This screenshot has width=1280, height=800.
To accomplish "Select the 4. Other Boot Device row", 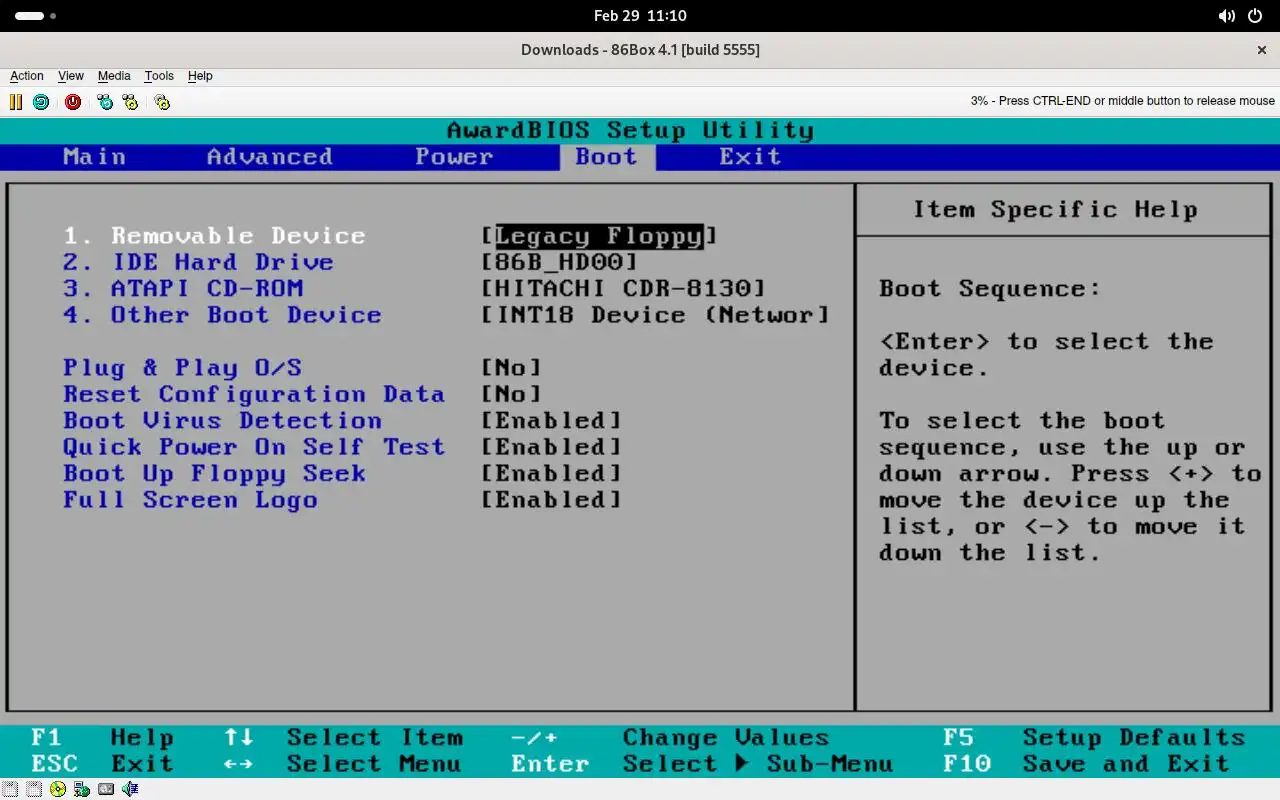I will [x=222, y=315].
